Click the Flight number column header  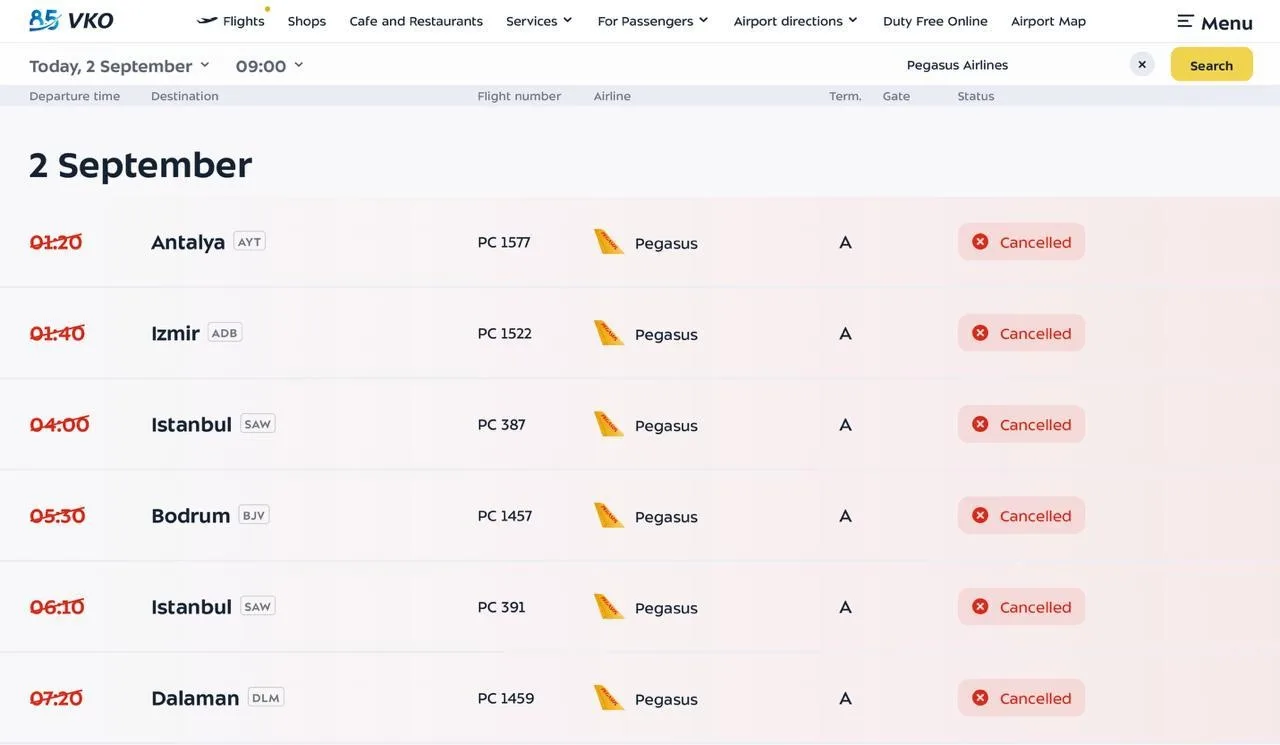pos(519,96)
